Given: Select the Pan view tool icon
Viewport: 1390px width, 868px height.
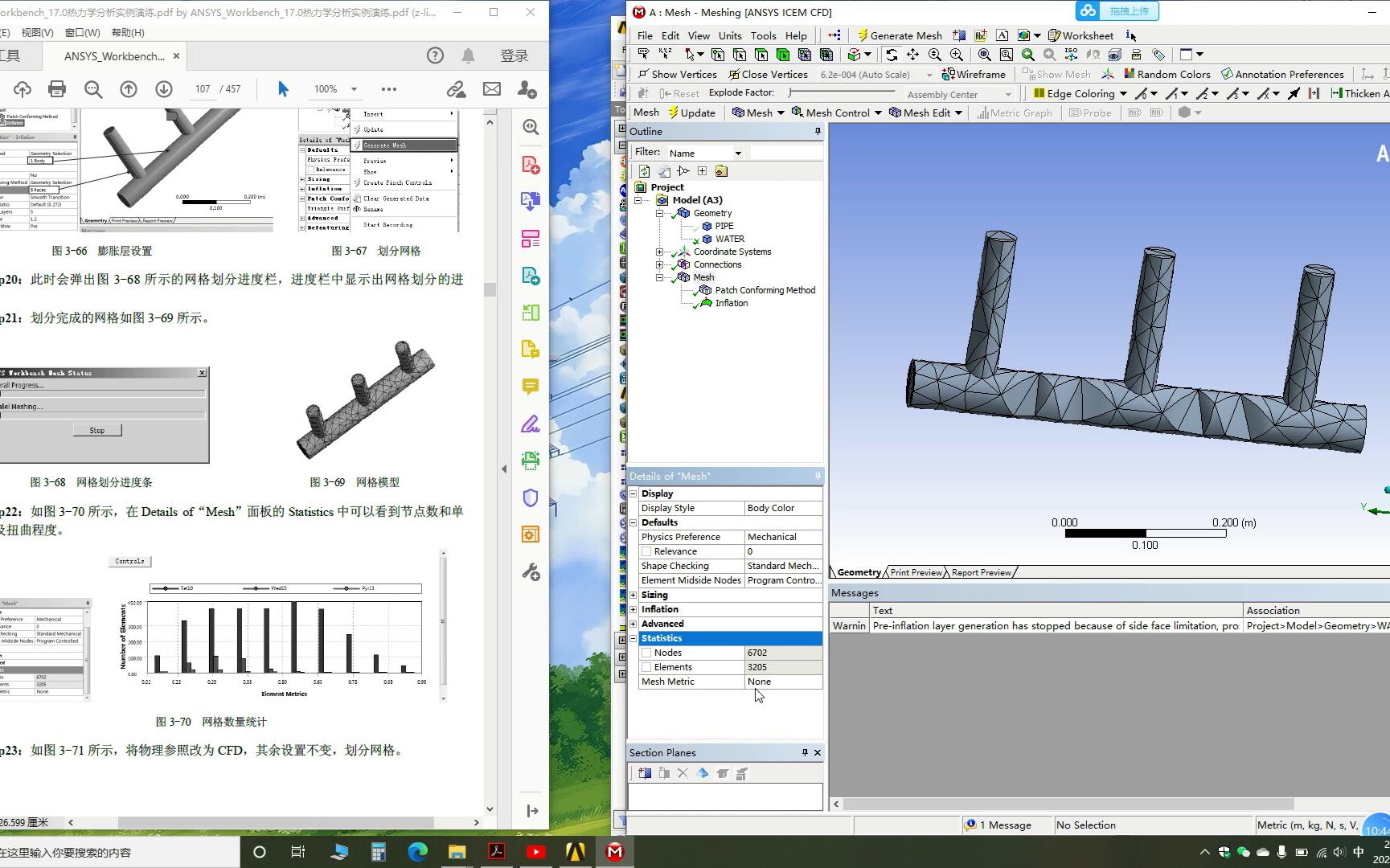Looking at the screenshot, I should pyautogui.click(x=912, y=55).
